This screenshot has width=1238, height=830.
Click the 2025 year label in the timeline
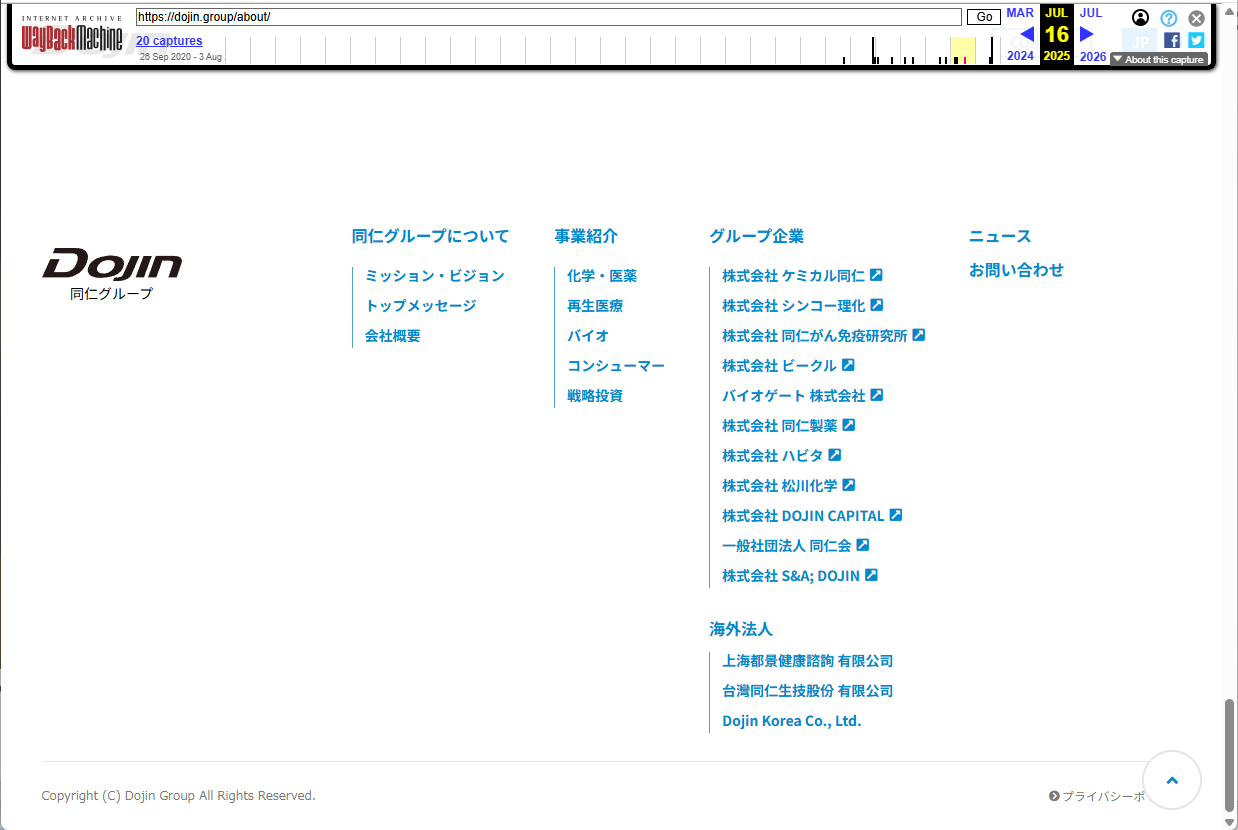tap(1057, 56)
